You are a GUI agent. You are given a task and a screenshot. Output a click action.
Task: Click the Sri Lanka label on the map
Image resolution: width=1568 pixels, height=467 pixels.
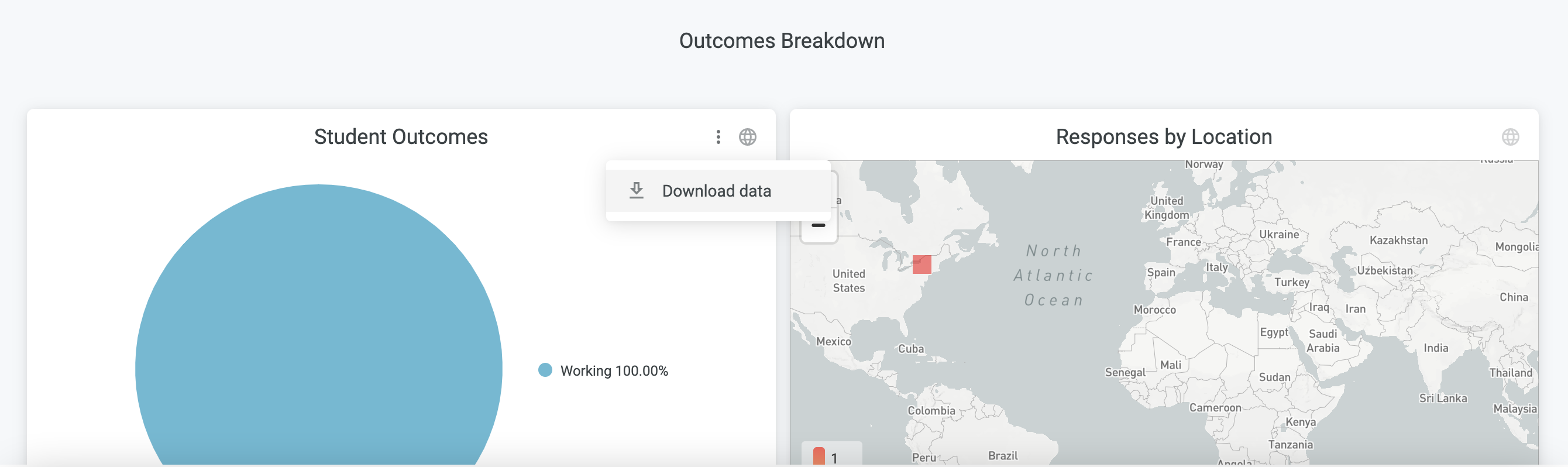point(1443,398)
